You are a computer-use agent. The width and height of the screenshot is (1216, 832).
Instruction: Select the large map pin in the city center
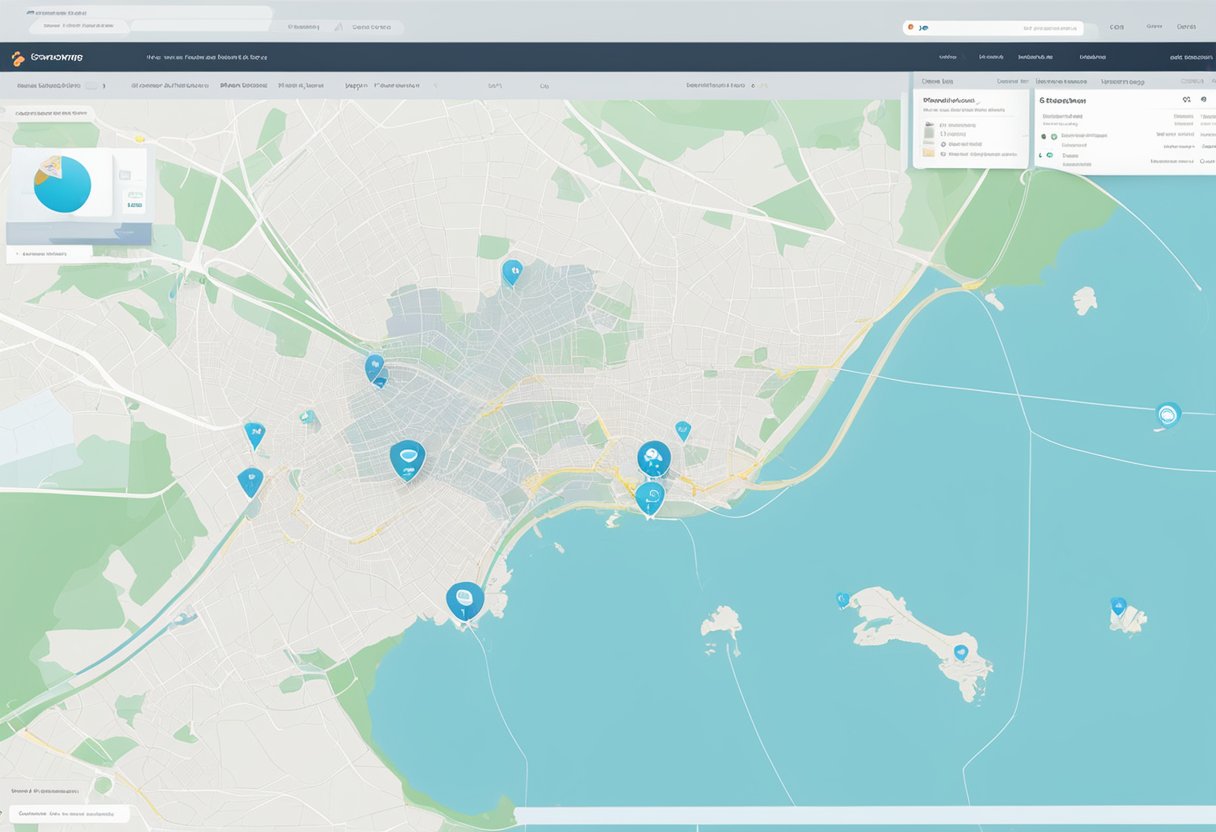(x=407, y=460)
